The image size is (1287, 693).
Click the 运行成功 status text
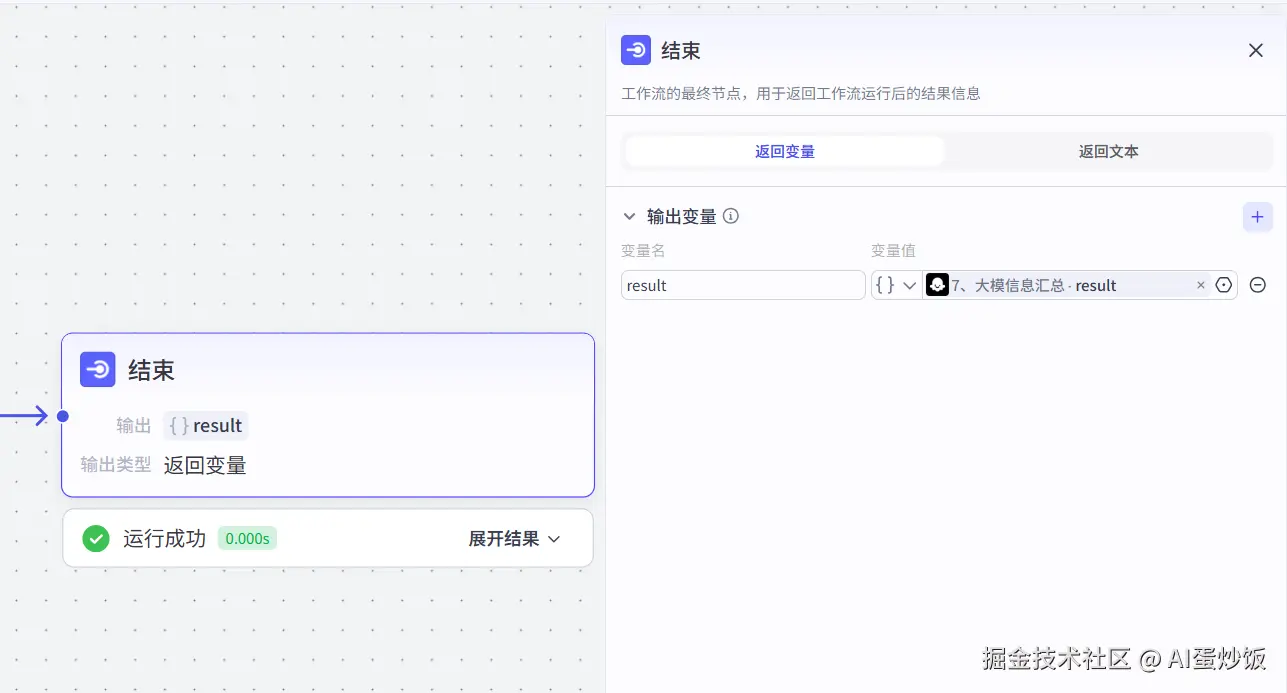click(x=164, y=539)
